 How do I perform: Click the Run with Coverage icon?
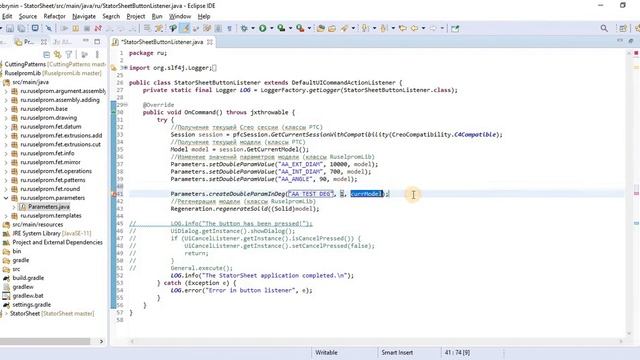pyautogui.click(x=281, y=28)
